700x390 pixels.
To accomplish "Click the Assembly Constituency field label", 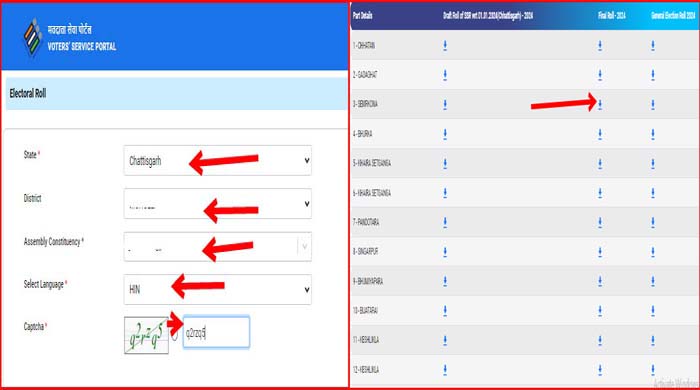I will 54,242.
